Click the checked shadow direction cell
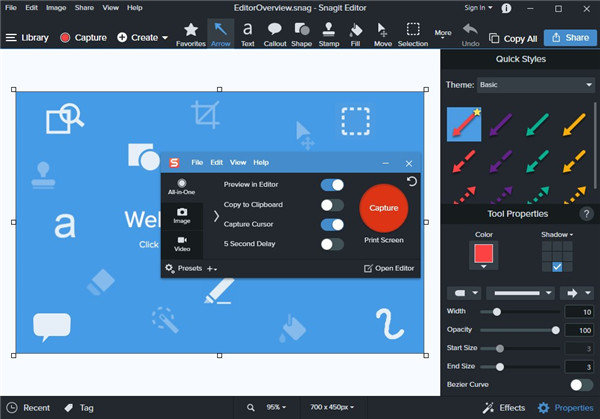This screenshot has width=600, height=419. pos(557,267)
